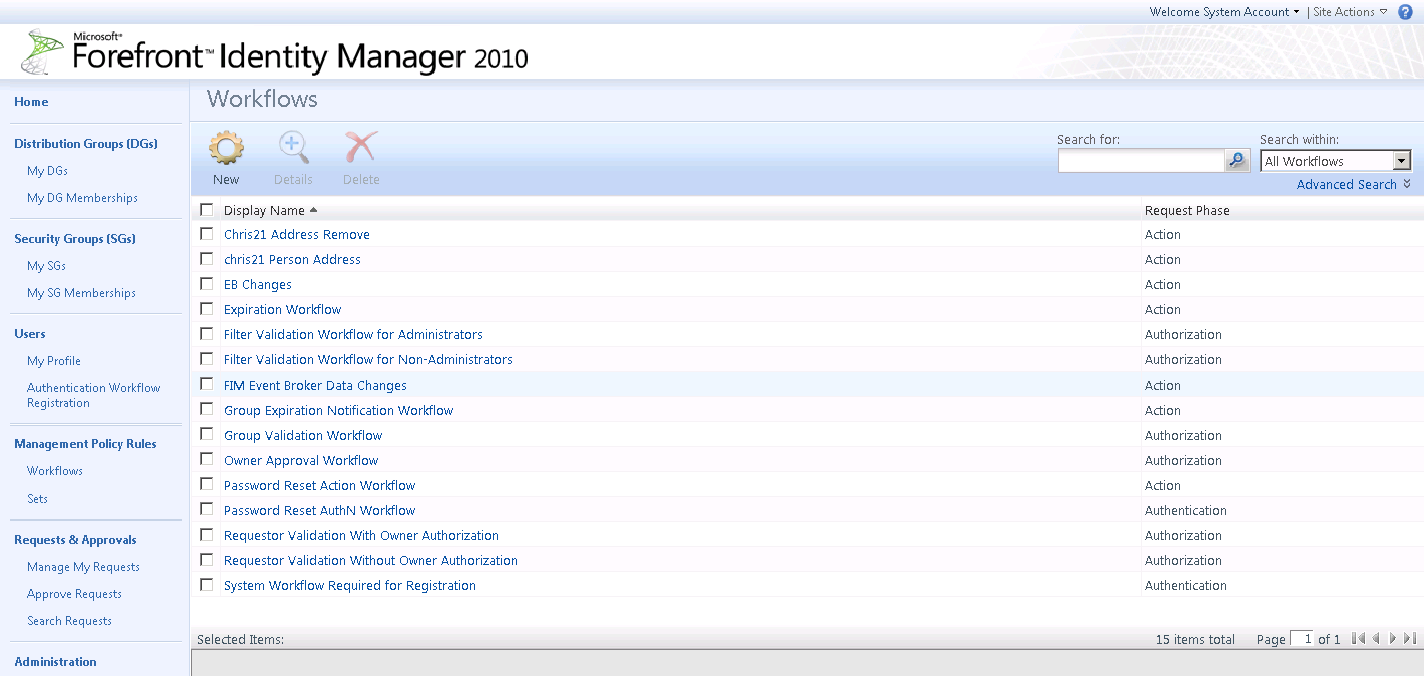Open the help question mark icon

pyautogui.click(x=1405, y=12)
